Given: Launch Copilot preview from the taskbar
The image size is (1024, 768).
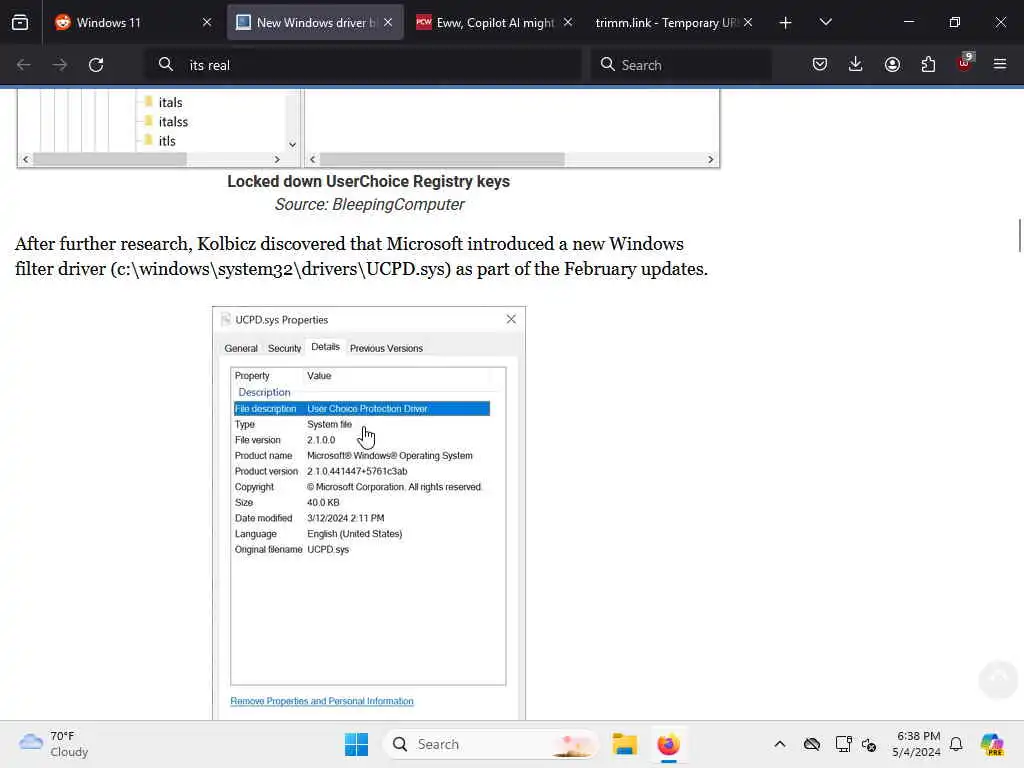Looking at the screenshot, I should tap(992, 744).
